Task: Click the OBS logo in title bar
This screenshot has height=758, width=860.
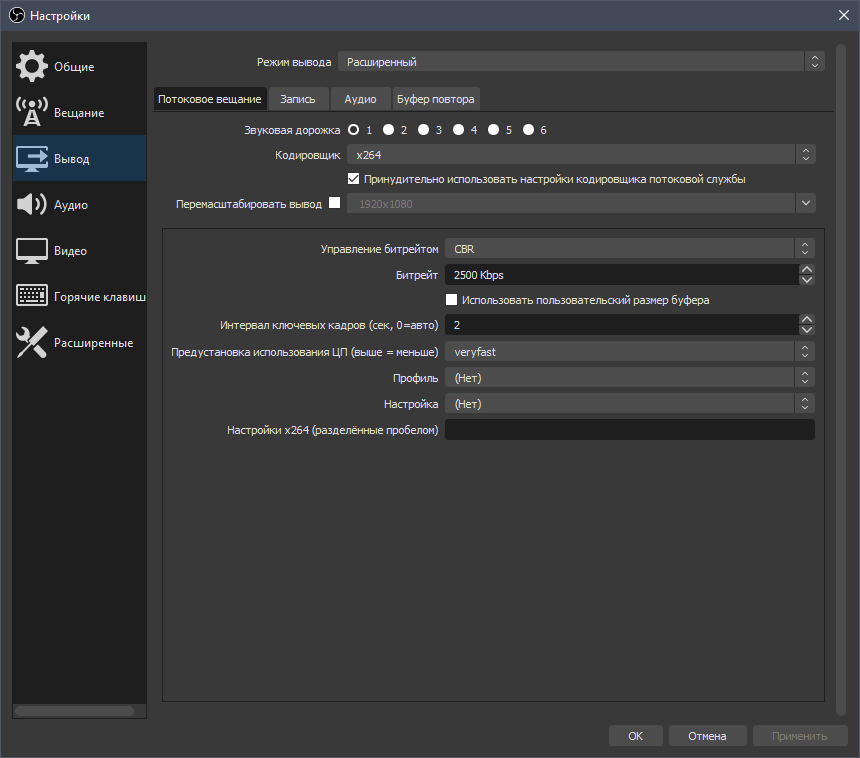Action: point(16,15)
